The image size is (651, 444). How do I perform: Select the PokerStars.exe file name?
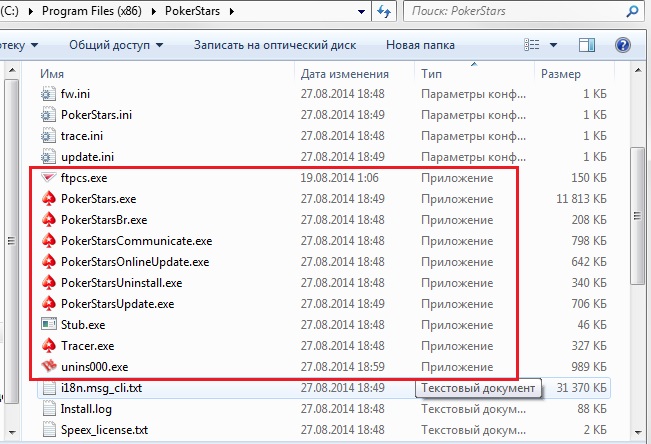98,199
